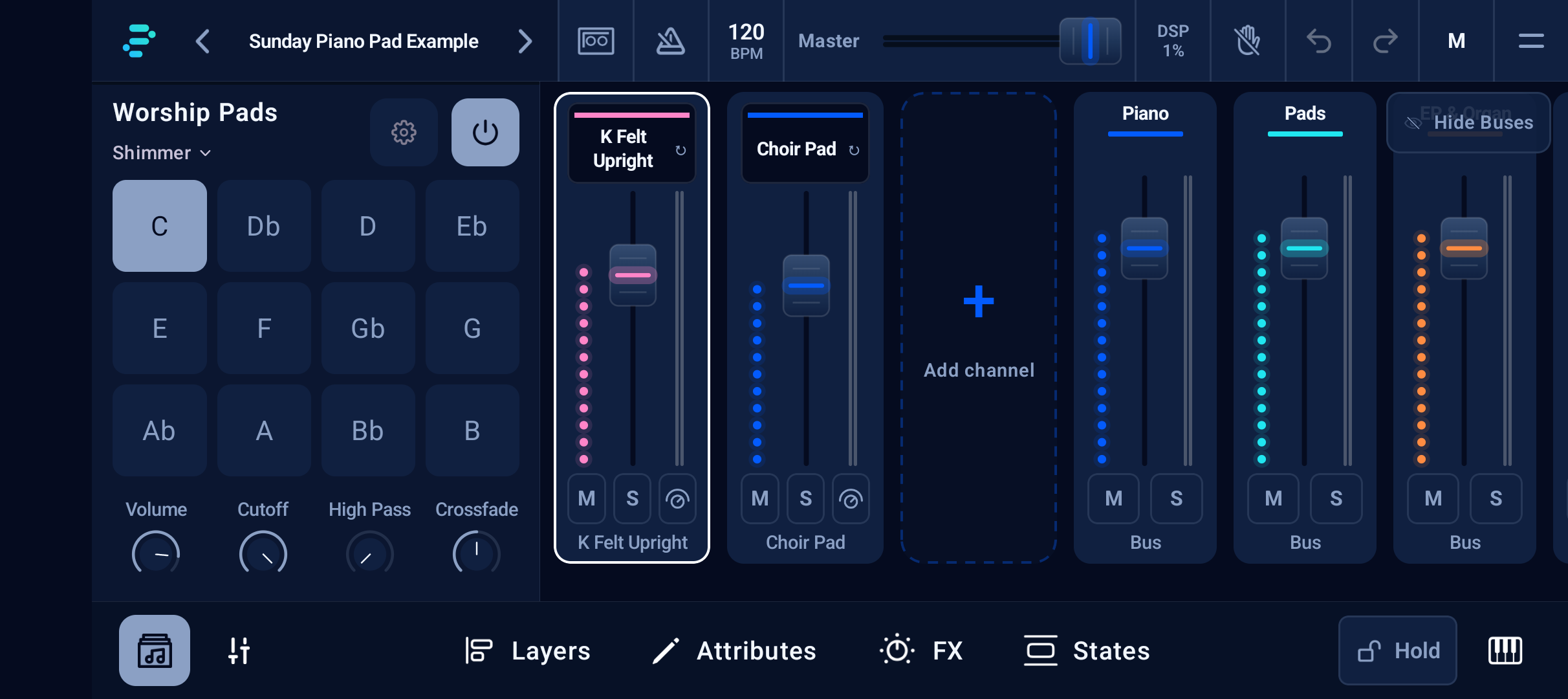Screen dimensions: 1568x699
Task: Open the Layers tab
Action: 528,650
